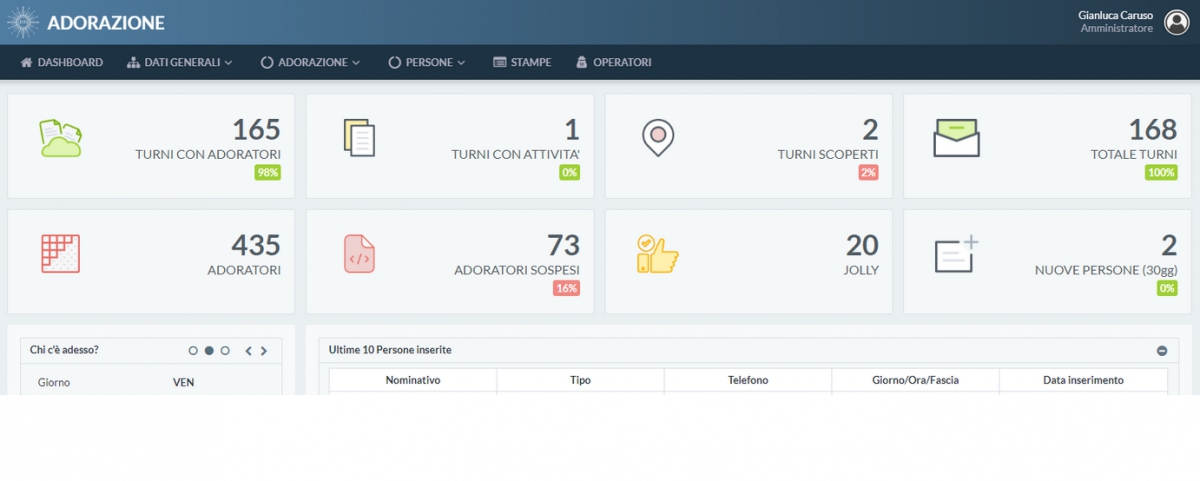Select the first carousel dot in Chi c'è adesso
Screen dimensions: 1200x481
[193, 351]
